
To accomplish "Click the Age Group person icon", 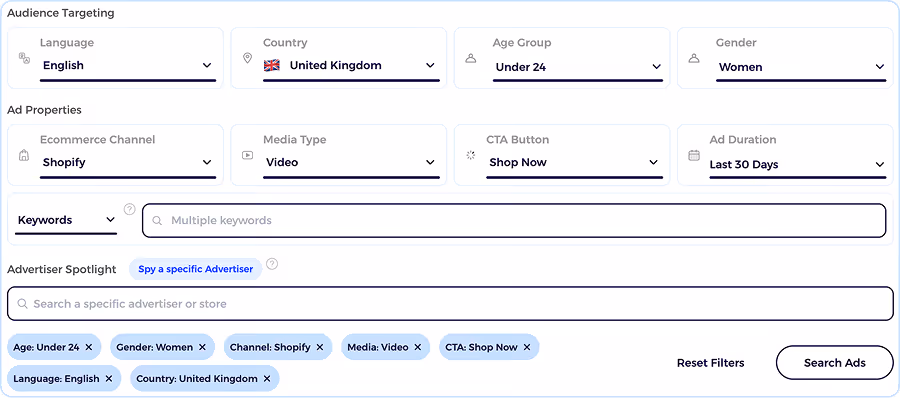I will pyautogui.click(x=471, y=58).
